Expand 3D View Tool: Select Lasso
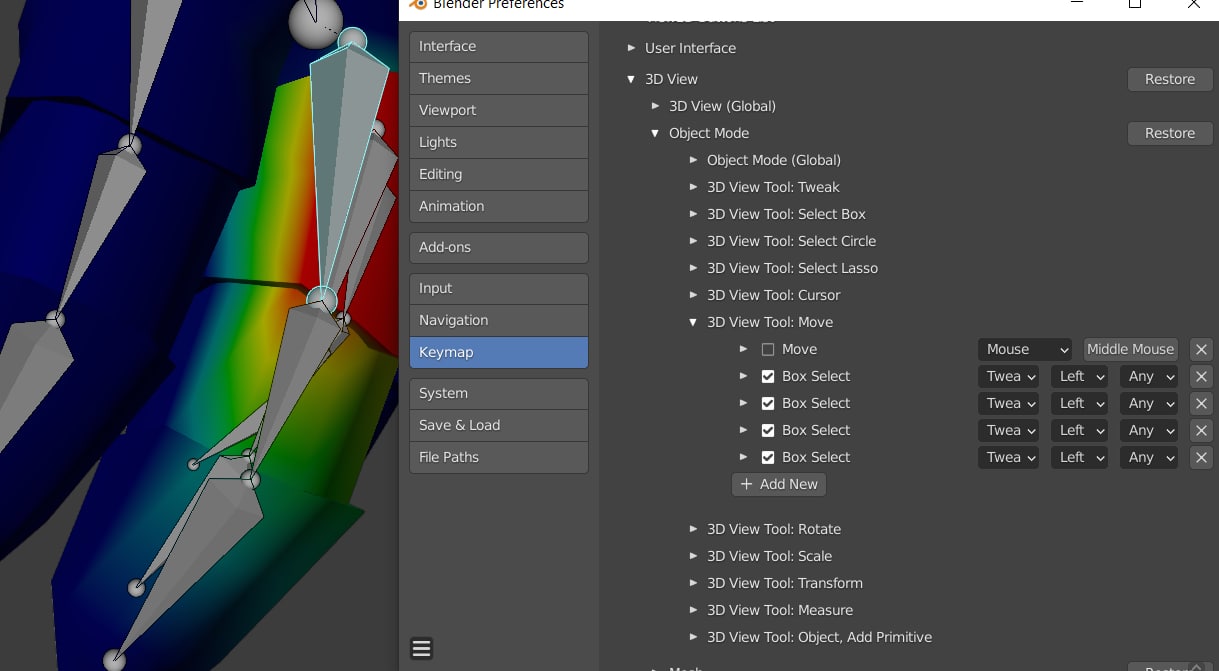This screenshot has width=1219, height=671. (693, 268)
